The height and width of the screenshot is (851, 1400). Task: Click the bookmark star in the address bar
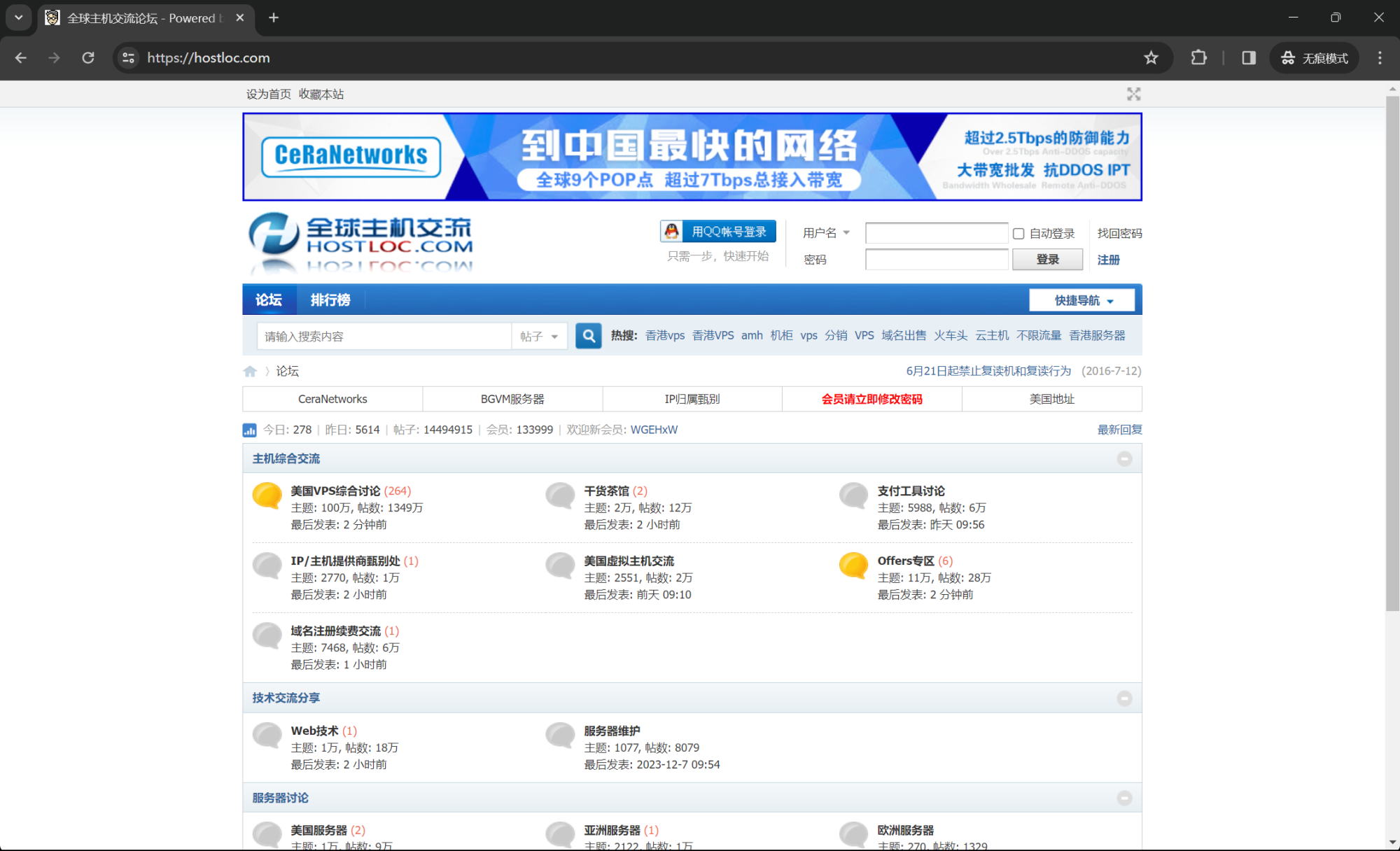point(1151,58)
